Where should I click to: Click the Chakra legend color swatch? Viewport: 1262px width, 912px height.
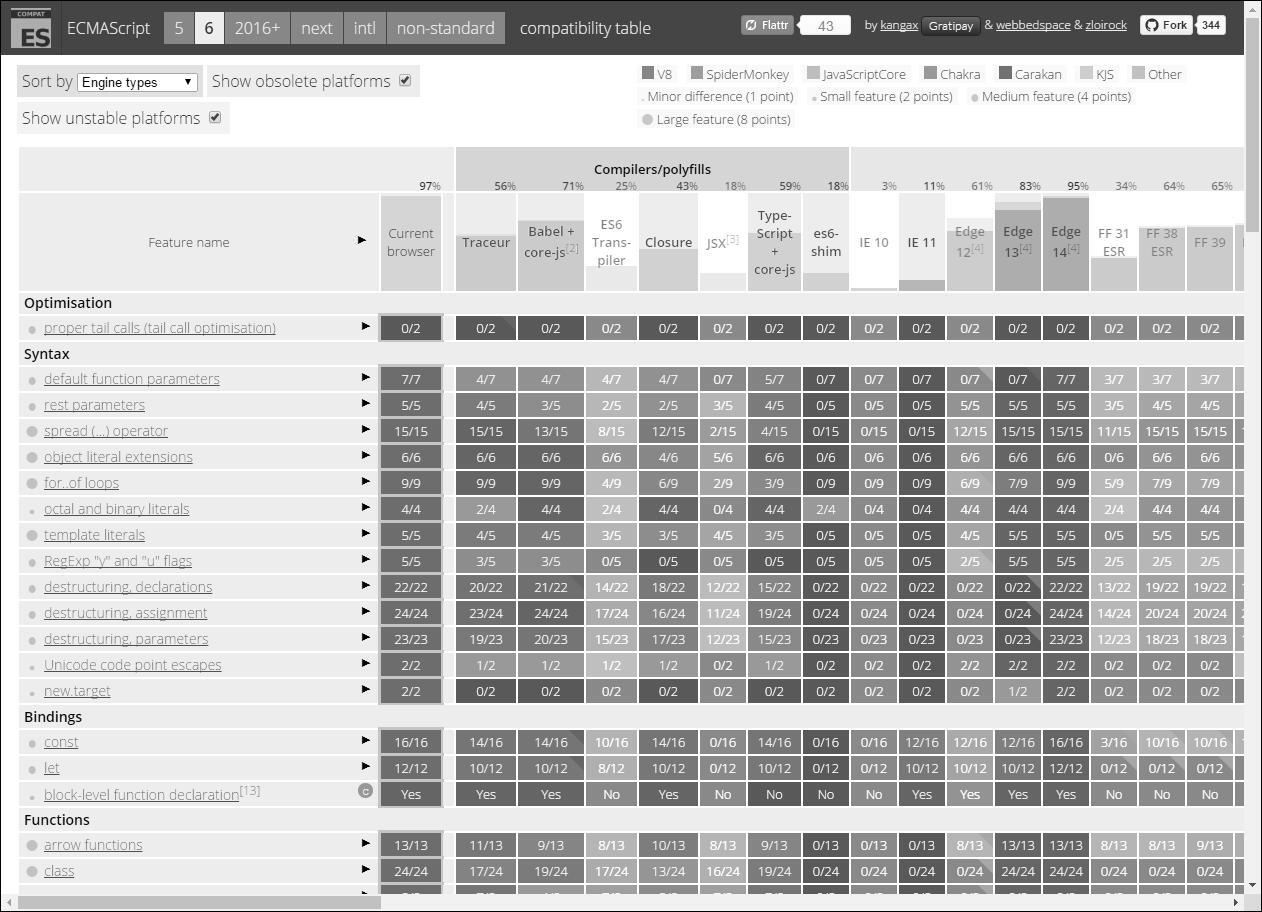(x=931, y=73)
